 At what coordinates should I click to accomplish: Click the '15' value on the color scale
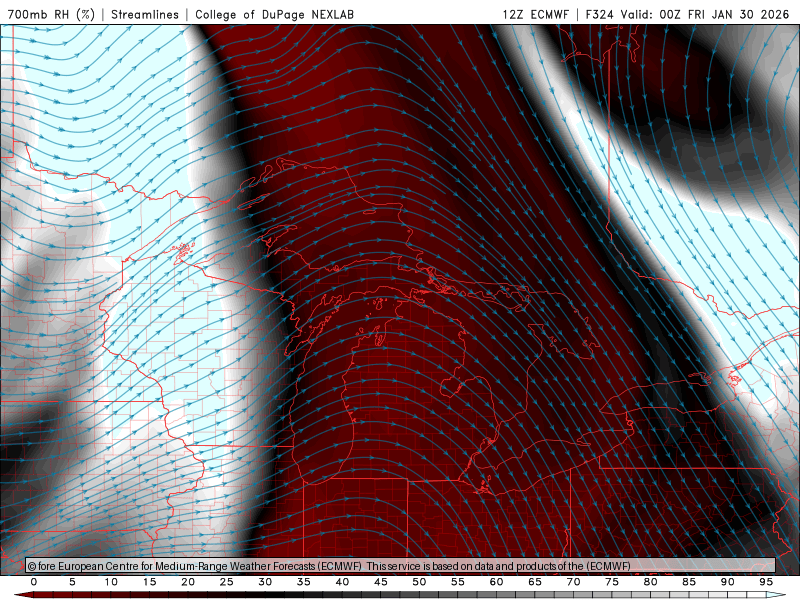tap(149, 582)
